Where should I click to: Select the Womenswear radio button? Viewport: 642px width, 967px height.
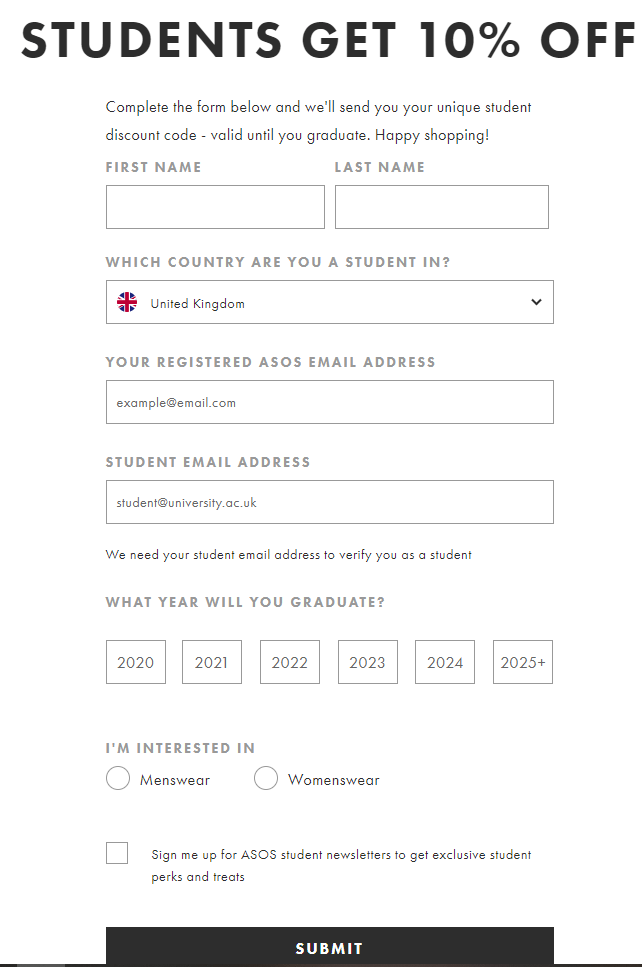(266, 779)
